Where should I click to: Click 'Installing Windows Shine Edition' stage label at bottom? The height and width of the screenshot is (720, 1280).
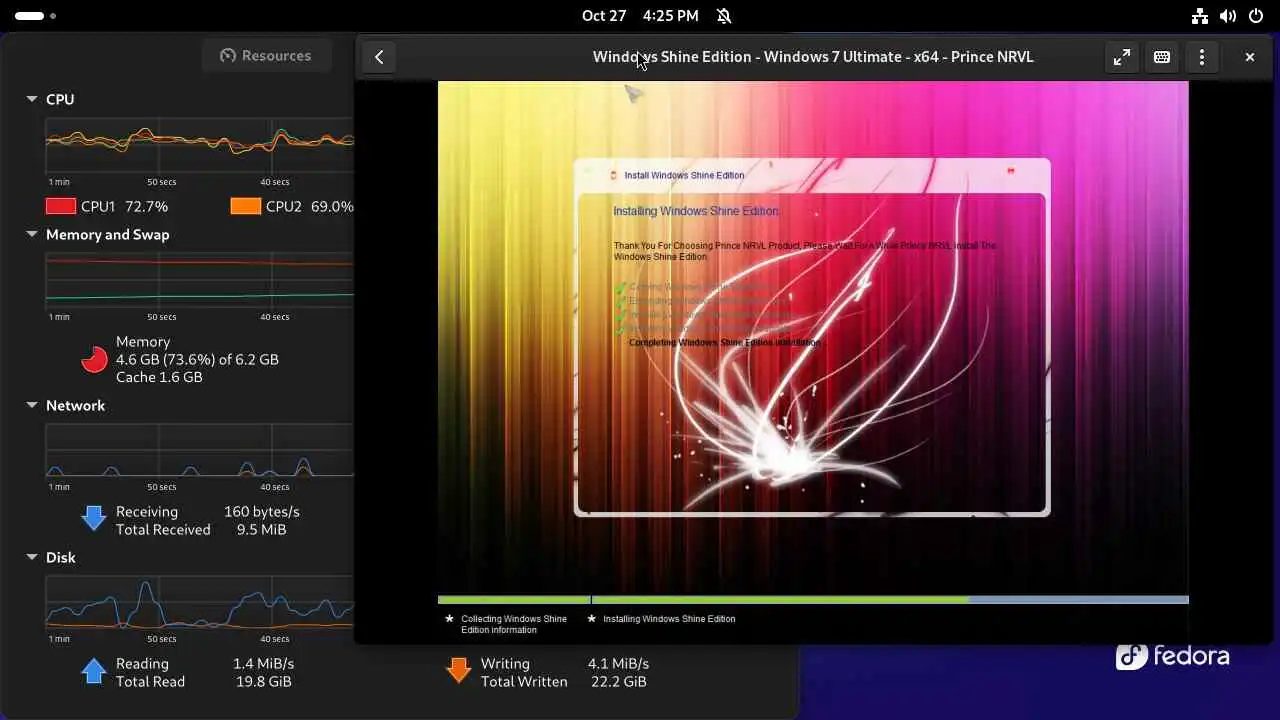click(669, 619)
